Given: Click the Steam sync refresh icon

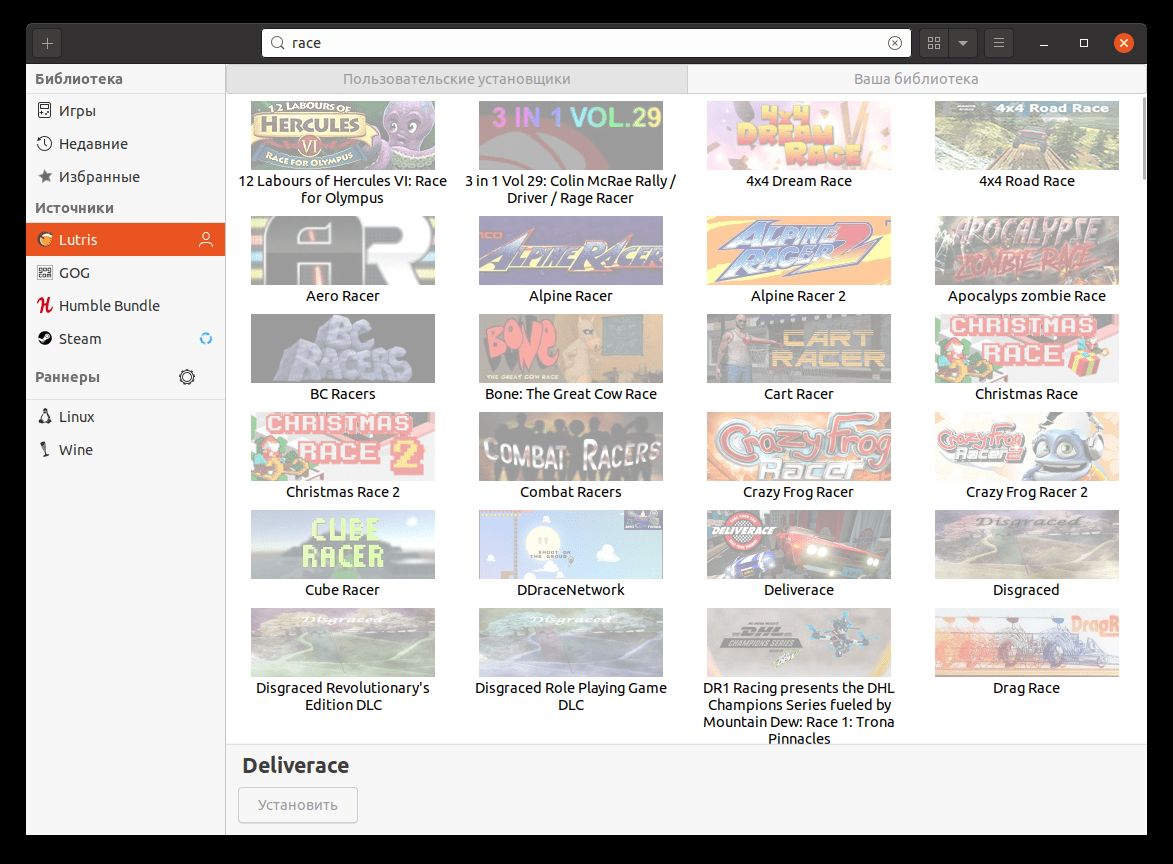Looking at the screenshot, I should click(206, 338).
